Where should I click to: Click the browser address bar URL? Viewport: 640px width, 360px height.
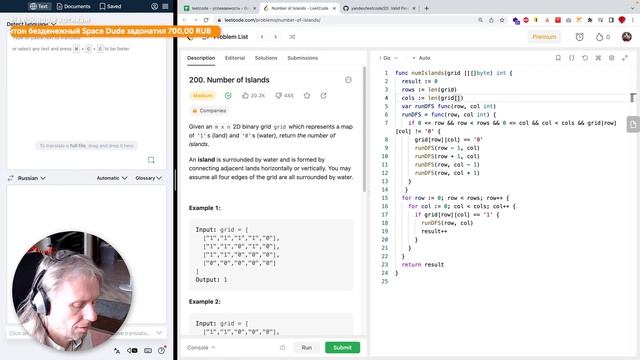point(272,20)
